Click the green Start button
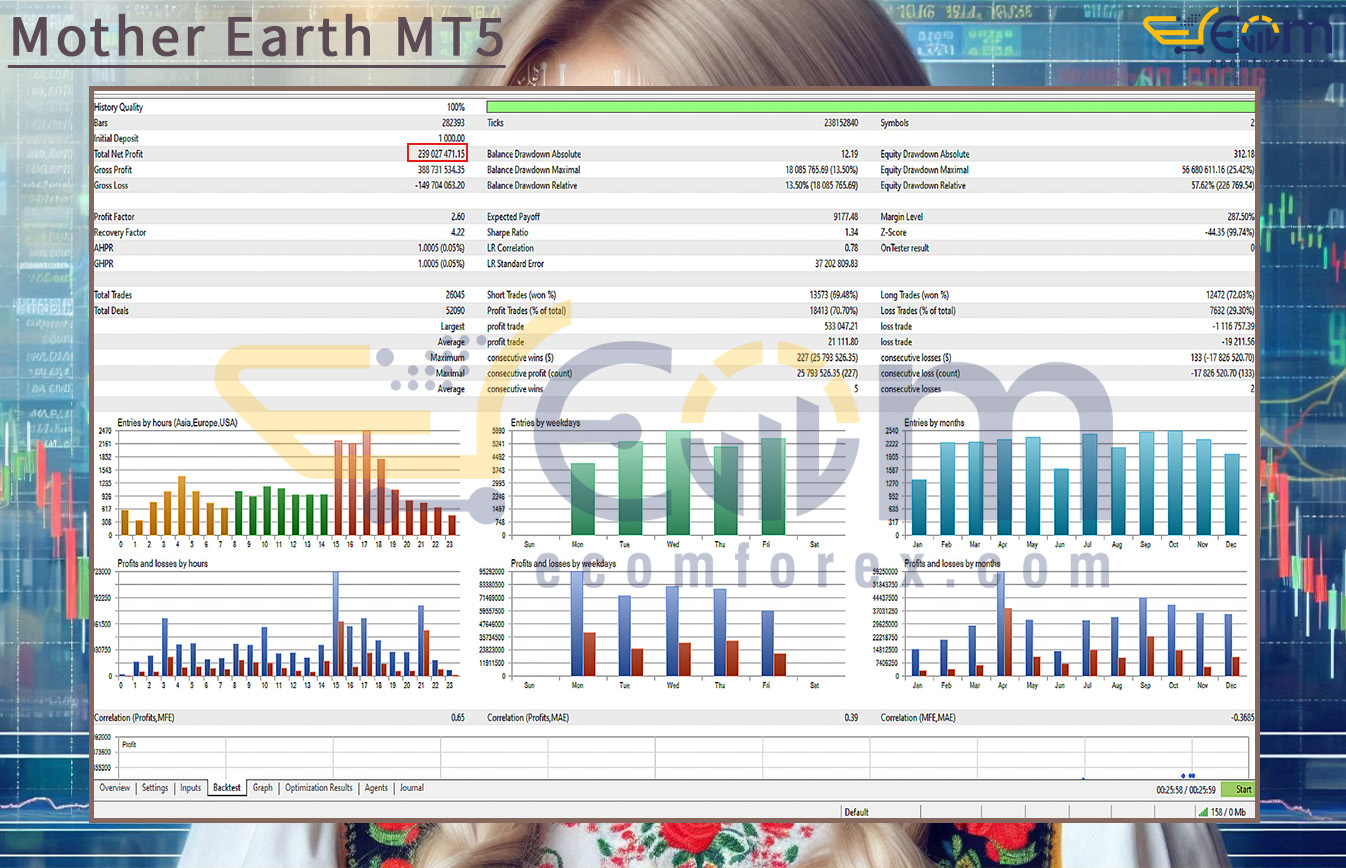The image size is (1346, 868). (1238, 789)
